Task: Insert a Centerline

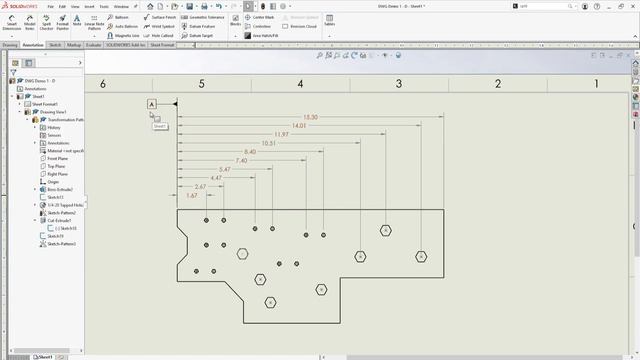Action: point(258,26)
